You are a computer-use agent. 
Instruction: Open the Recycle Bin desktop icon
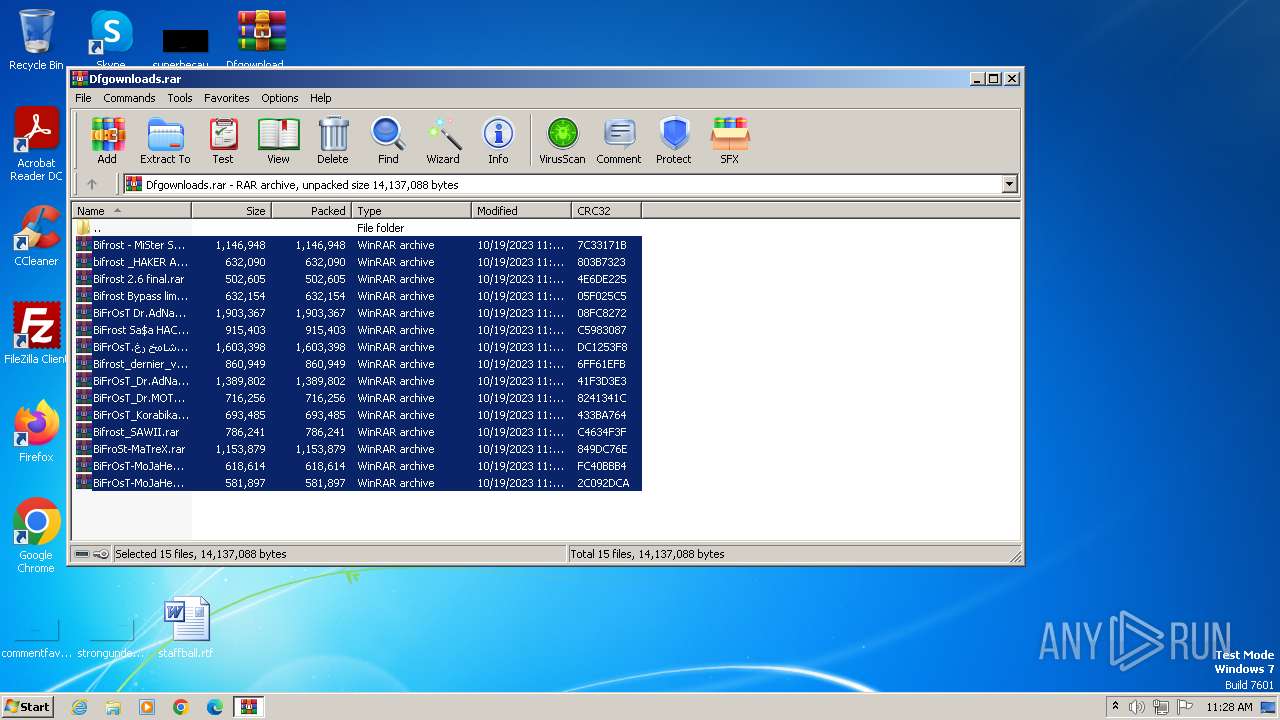[36, 40]
